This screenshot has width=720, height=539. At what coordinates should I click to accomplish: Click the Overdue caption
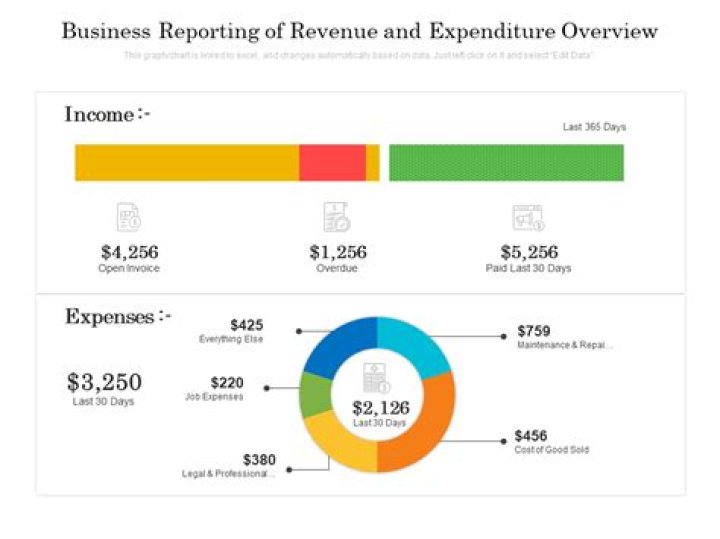tap(337, 268)
